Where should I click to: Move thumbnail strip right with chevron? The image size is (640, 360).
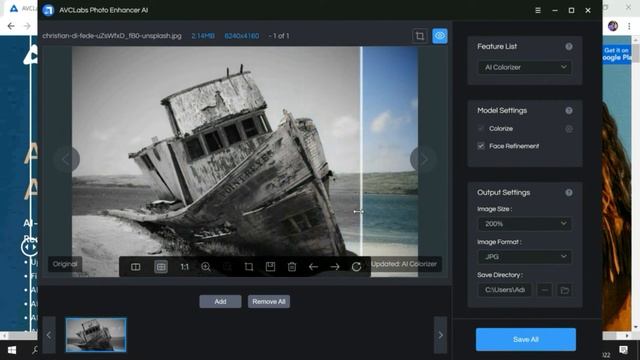[440, 335]
